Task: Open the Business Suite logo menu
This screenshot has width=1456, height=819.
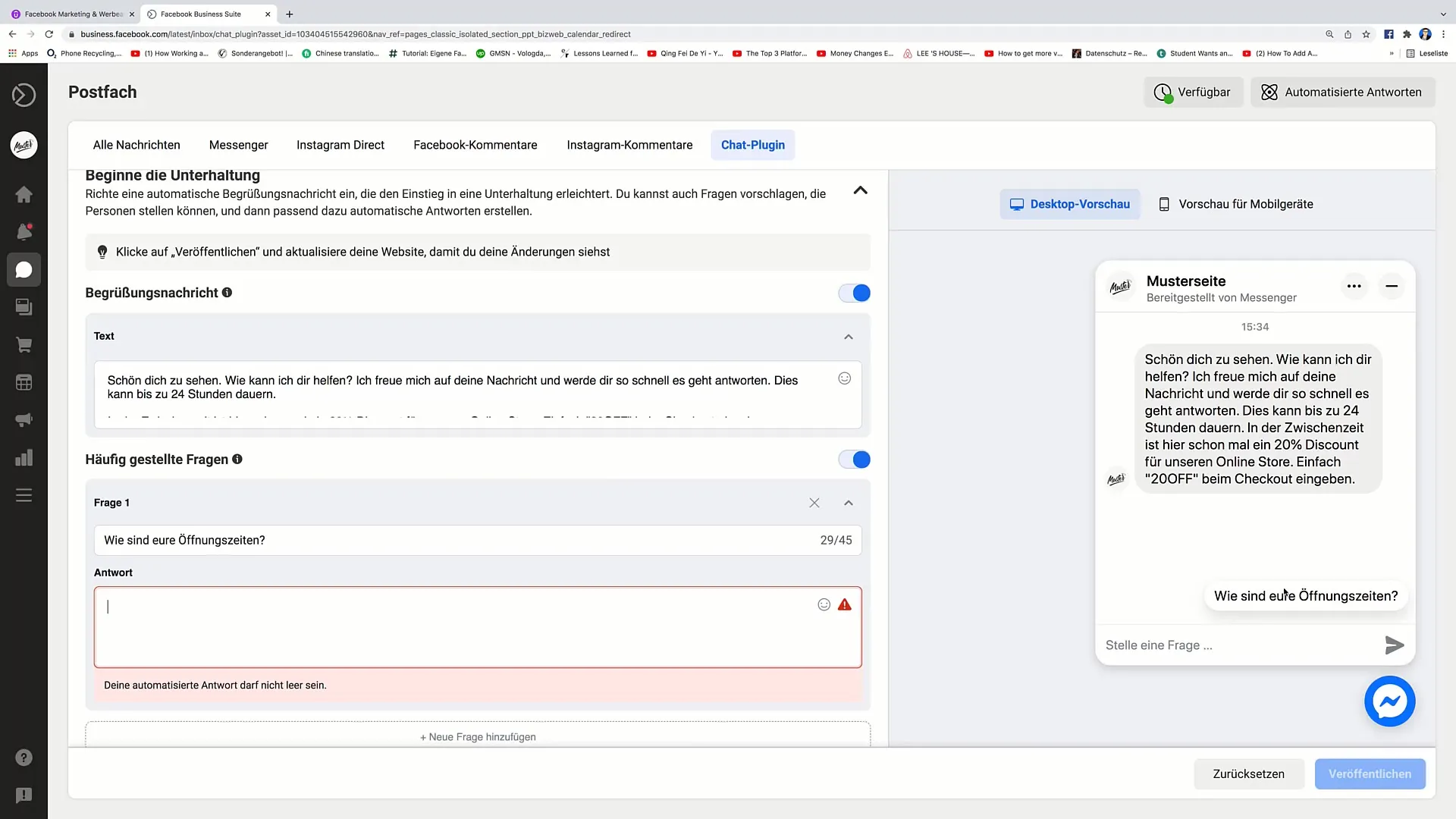Action: [x=24, y=96]
